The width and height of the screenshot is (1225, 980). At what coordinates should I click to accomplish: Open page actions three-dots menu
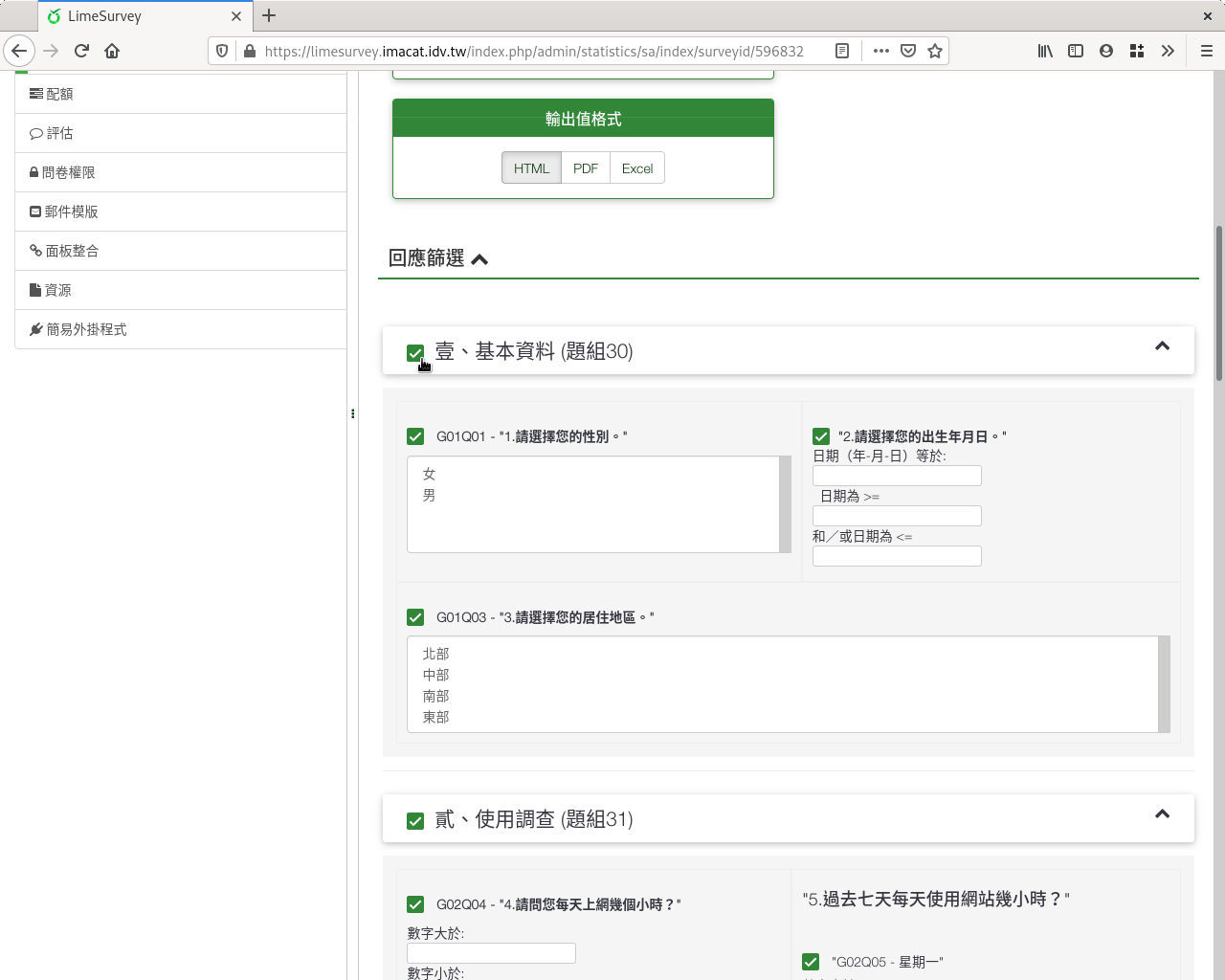pyautogui.click(x=881, y=51)
